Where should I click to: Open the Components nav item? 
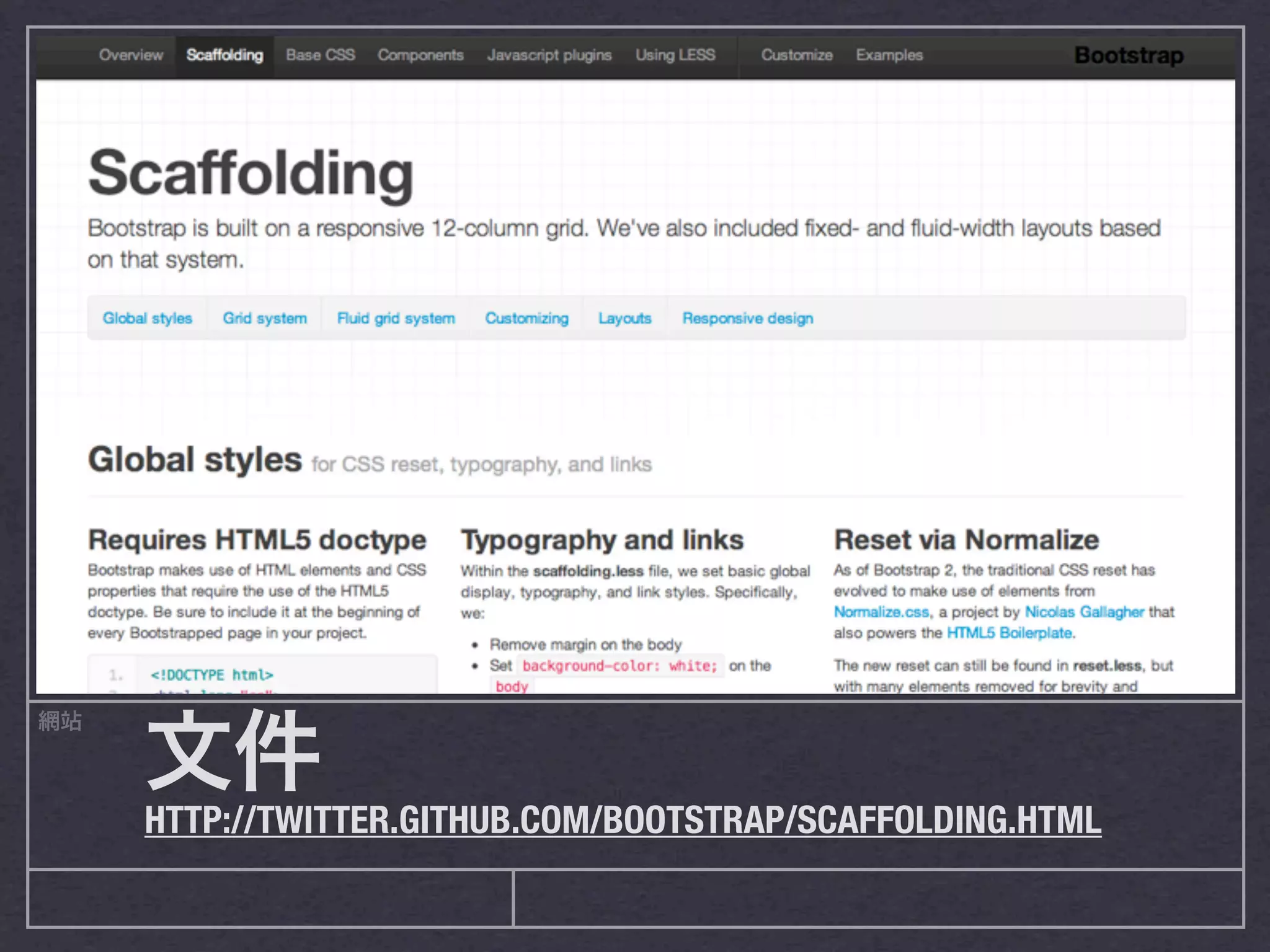click(x=420, y=55)
